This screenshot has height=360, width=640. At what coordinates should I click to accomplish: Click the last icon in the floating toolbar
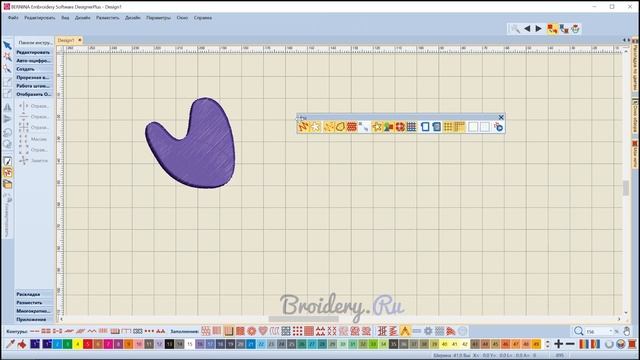click(498, 127)
